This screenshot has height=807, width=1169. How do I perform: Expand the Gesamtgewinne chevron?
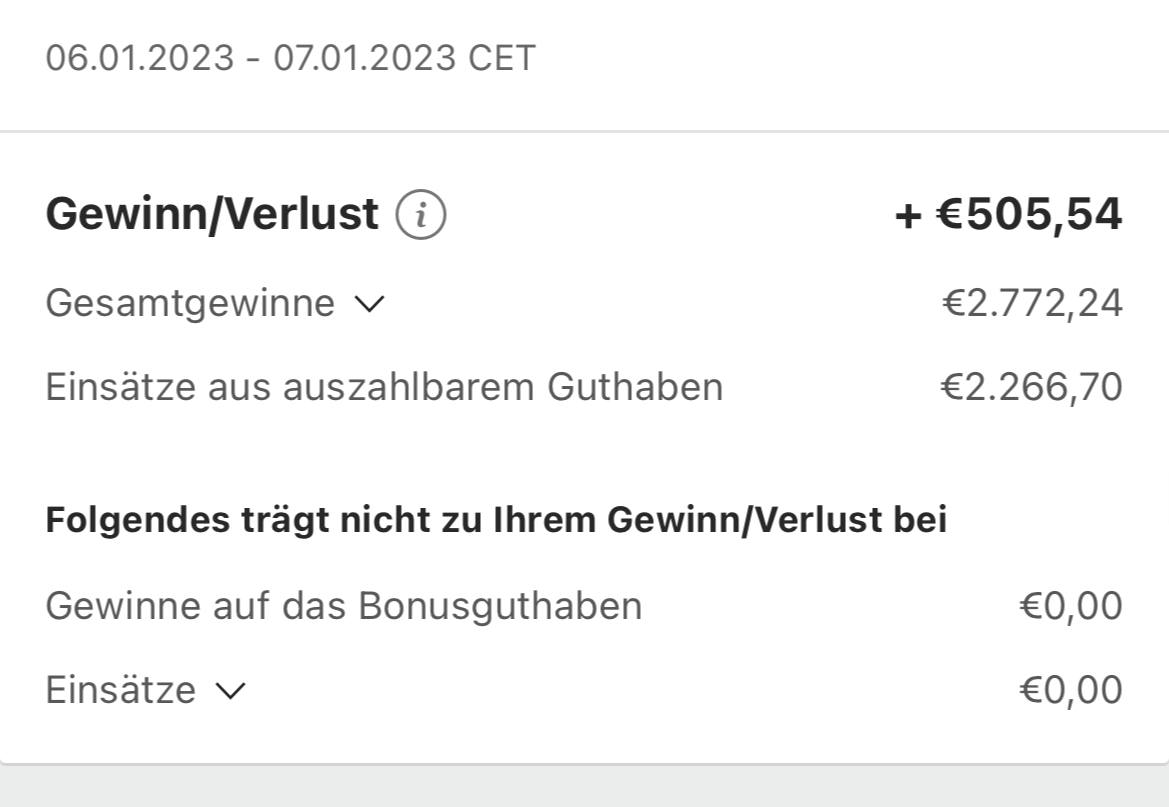click(369, 304)
